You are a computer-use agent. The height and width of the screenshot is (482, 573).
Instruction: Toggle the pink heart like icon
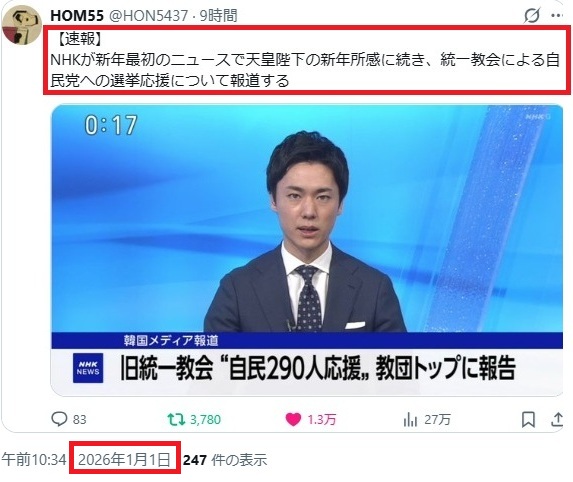coord(293,420)
